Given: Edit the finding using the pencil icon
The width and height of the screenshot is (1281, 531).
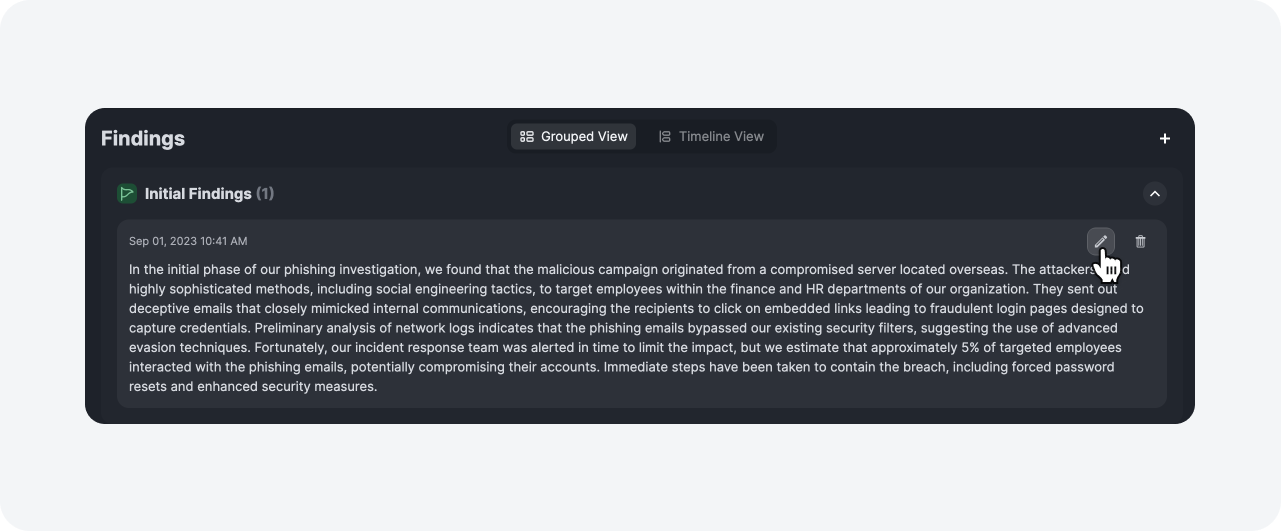Looking at the screenshot, I should tap(1101, 241).
